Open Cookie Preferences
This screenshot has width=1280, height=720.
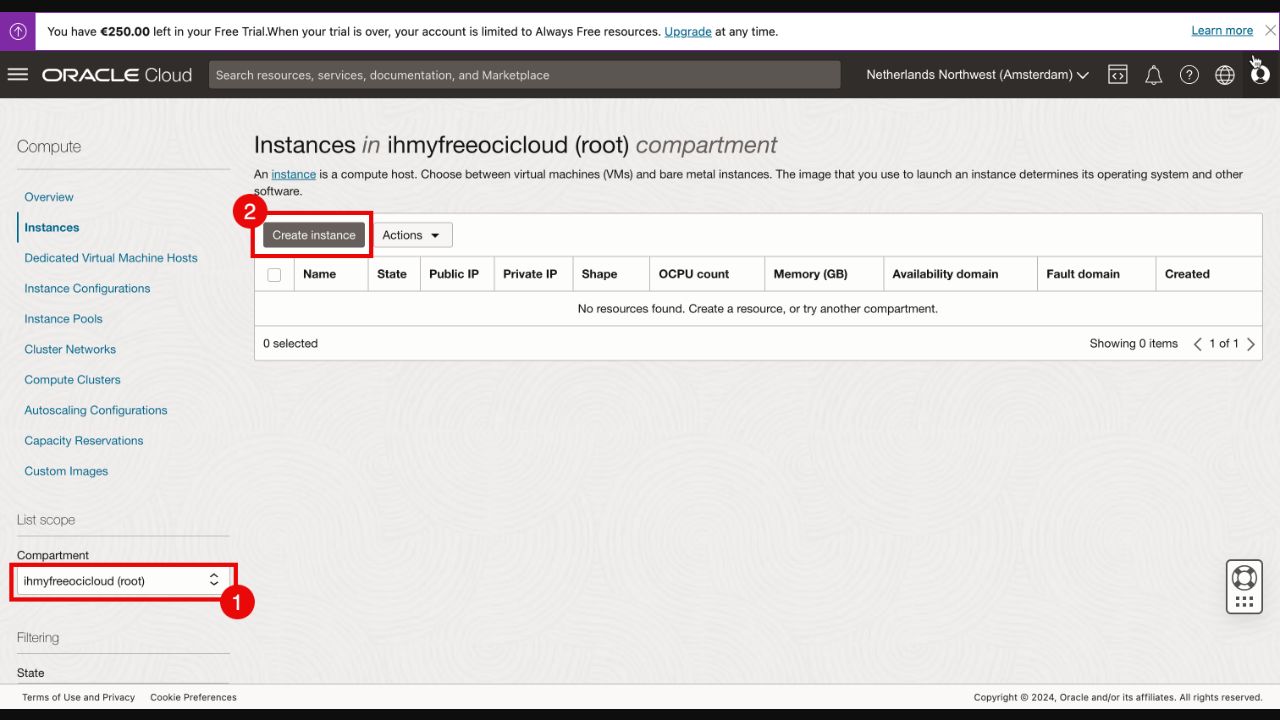(x=193, y=698)
